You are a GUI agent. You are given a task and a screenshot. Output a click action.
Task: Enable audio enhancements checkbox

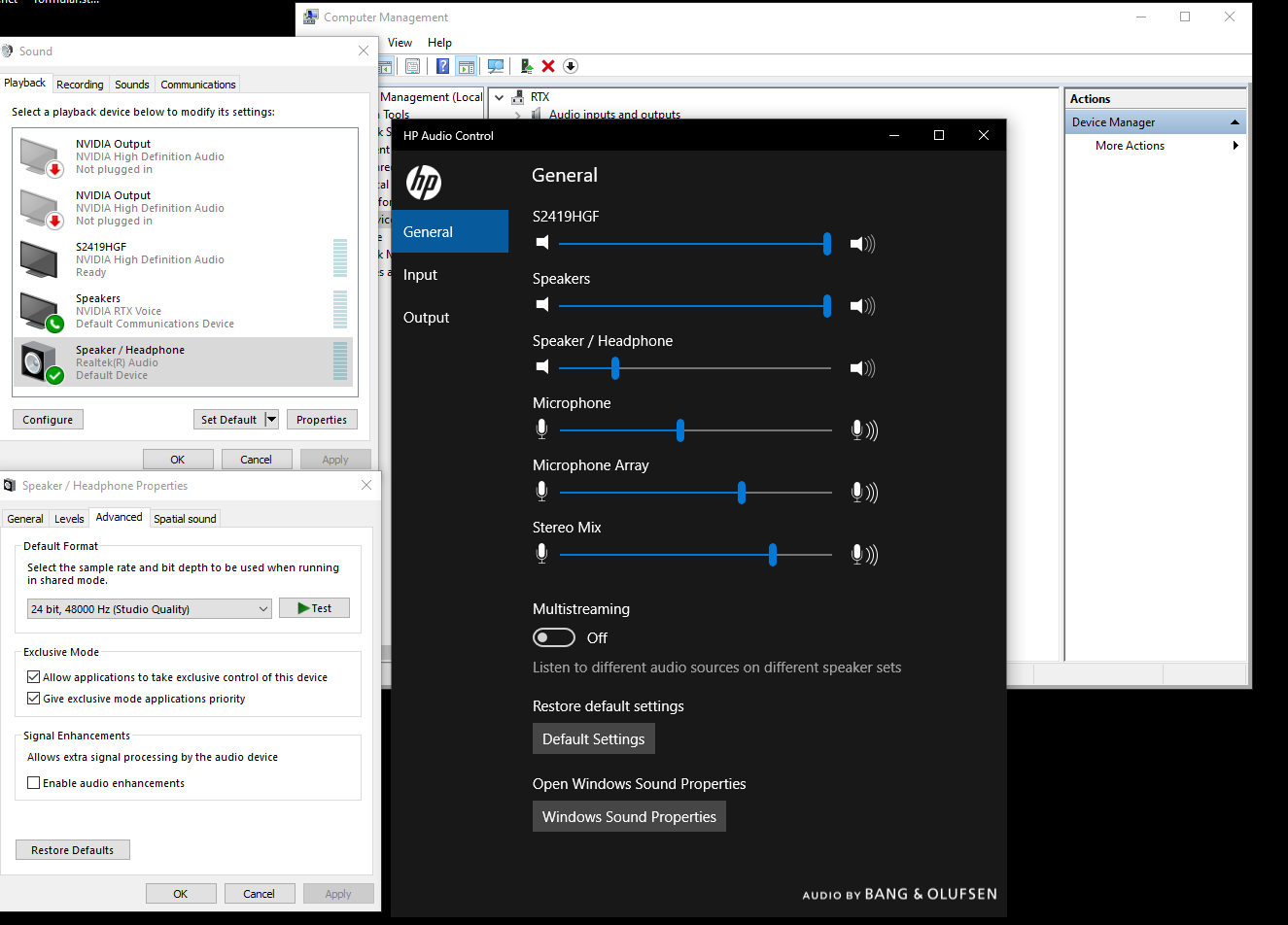(34, 783)
